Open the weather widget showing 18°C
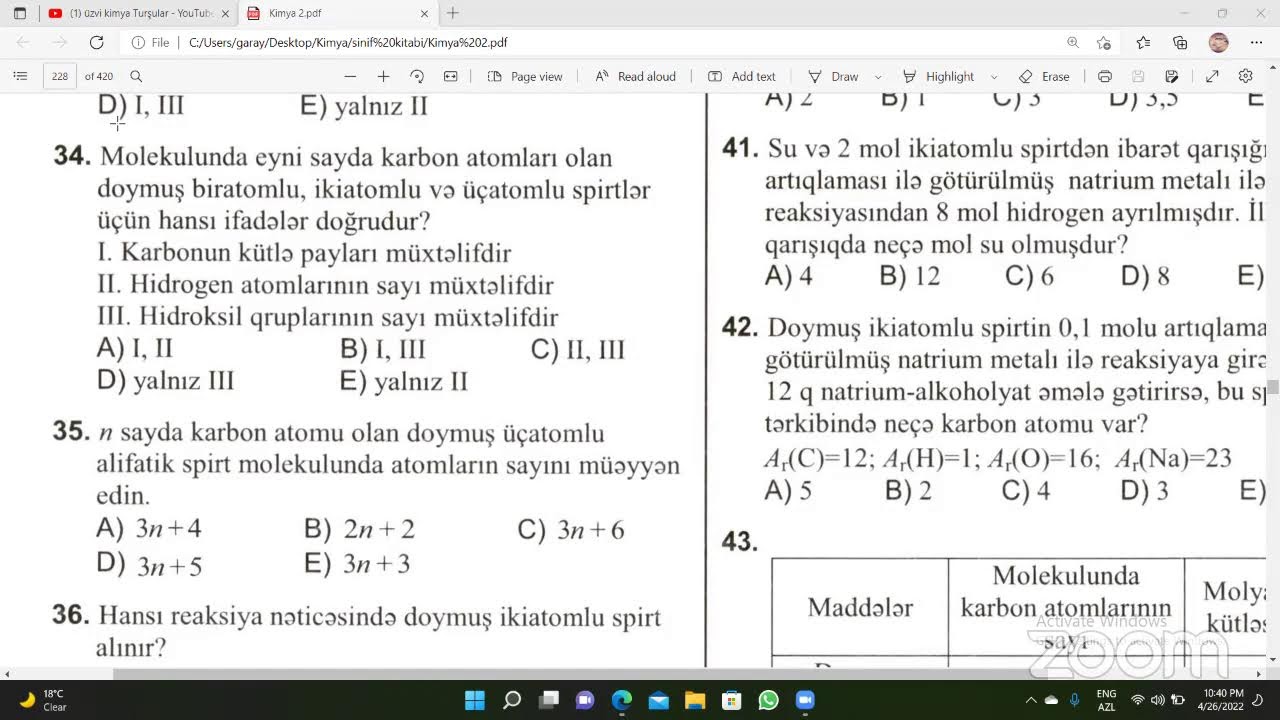This screenshot has height=720, width=1280. pyautogui.click(x=44, y=700)
